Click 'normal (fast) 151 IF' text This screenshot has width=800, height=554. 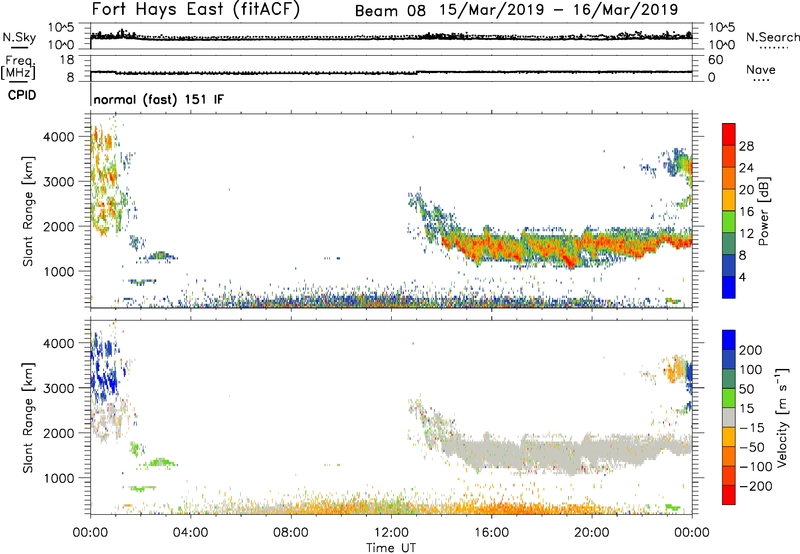[x=159, y=99]
